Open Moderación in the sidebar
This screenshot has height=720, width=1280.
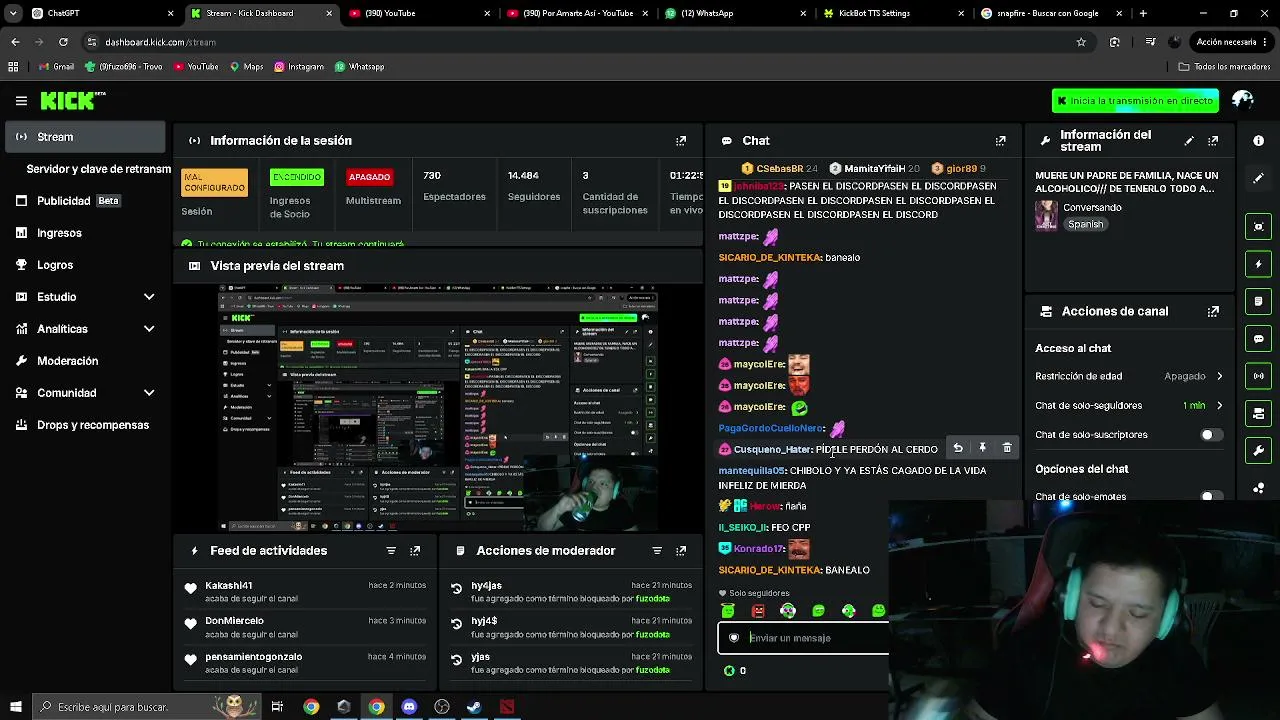(85, 361)
